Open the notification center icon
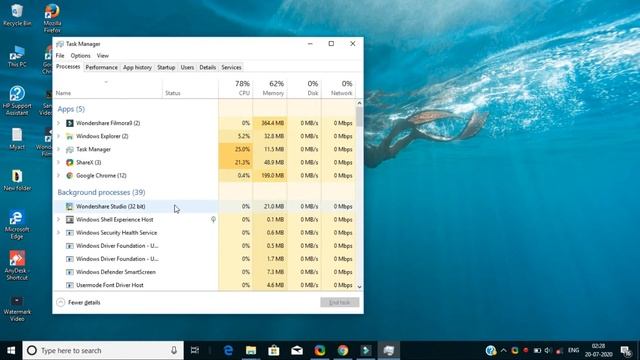This screenshot has height=360, width=640. (x=626, y=351)
